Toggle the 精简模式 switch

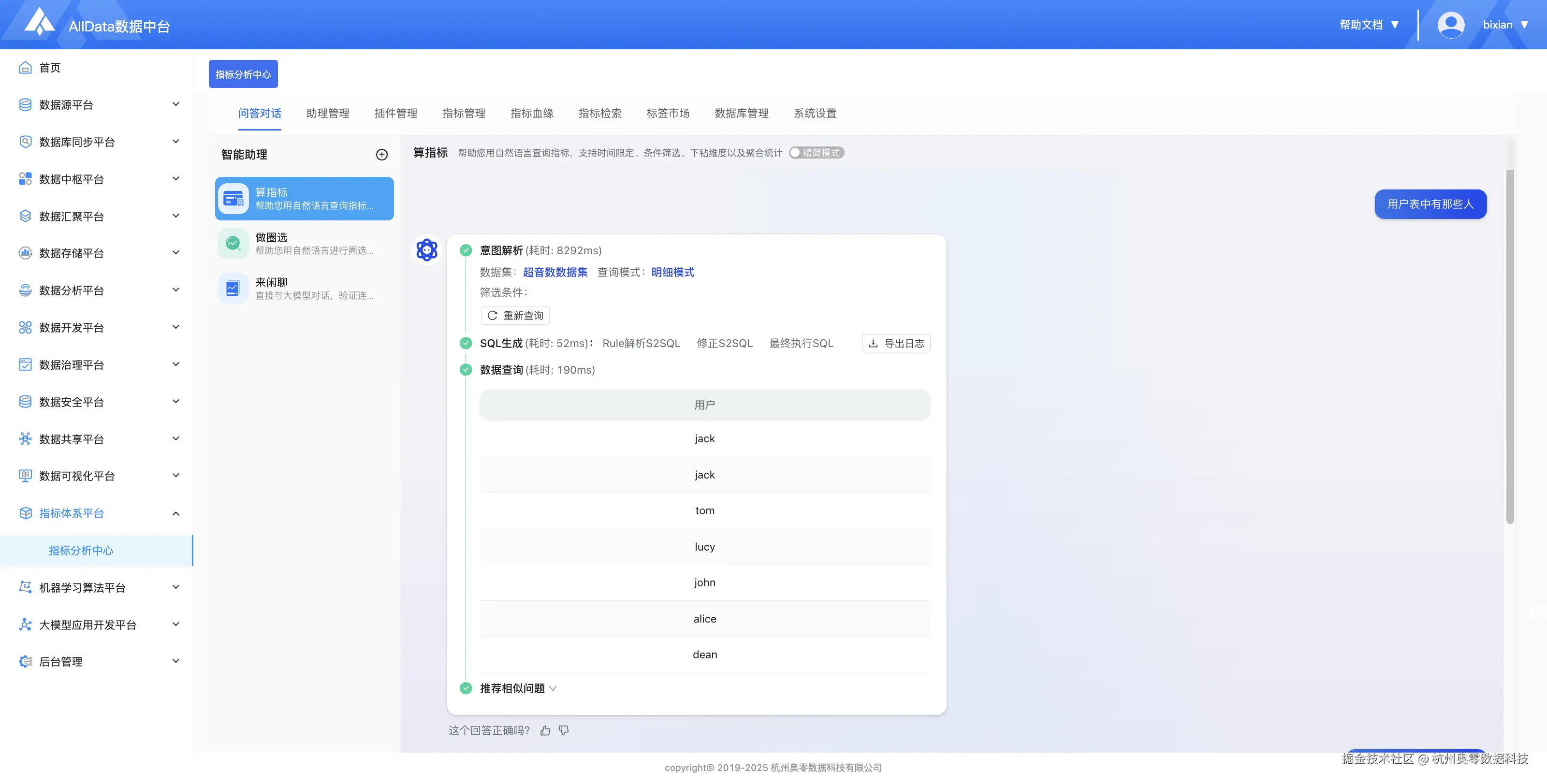pos(816,153)
